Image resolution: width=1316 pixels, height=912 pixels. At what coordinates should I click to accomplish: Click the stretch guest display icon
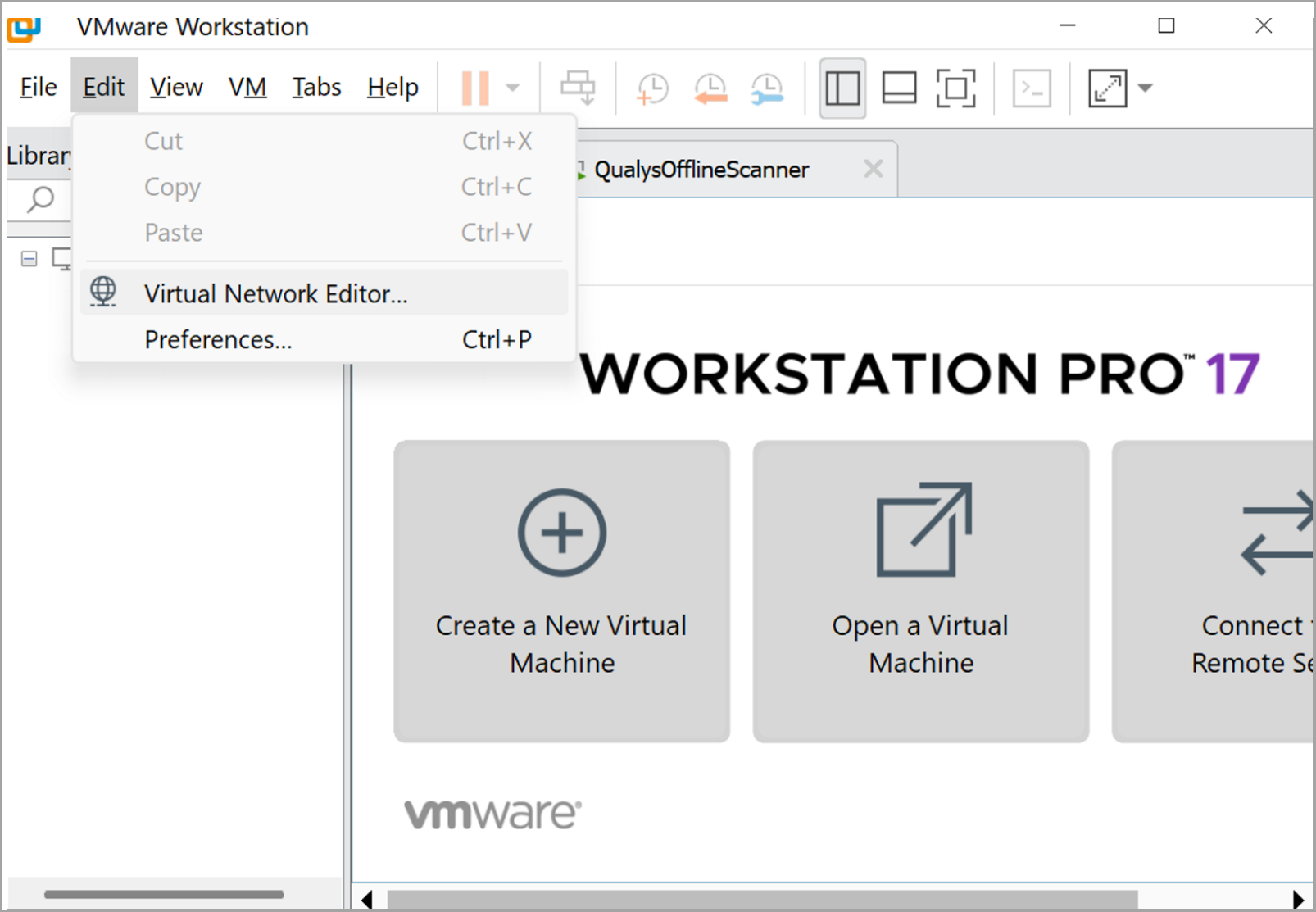point(1107,88)
